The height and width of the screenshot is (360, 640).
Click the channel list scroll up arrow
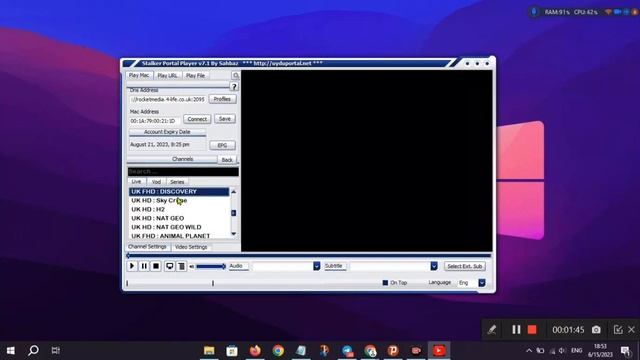click(x=233, y=191)
